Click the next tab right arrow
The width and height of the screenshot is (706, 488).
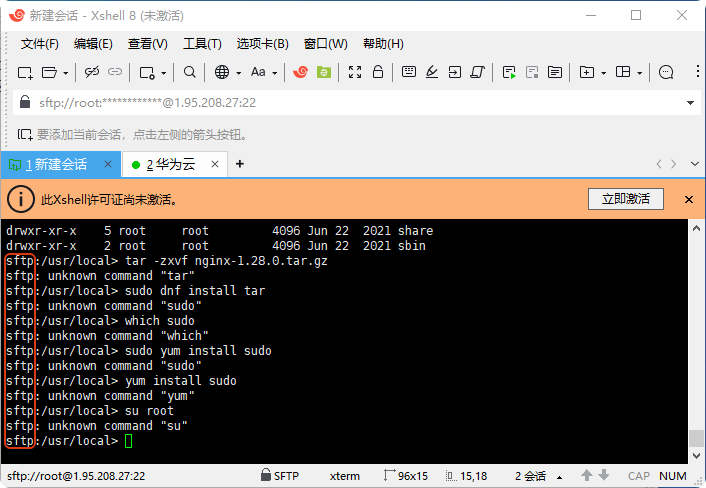pyautogui.click(x=674, y=164)
